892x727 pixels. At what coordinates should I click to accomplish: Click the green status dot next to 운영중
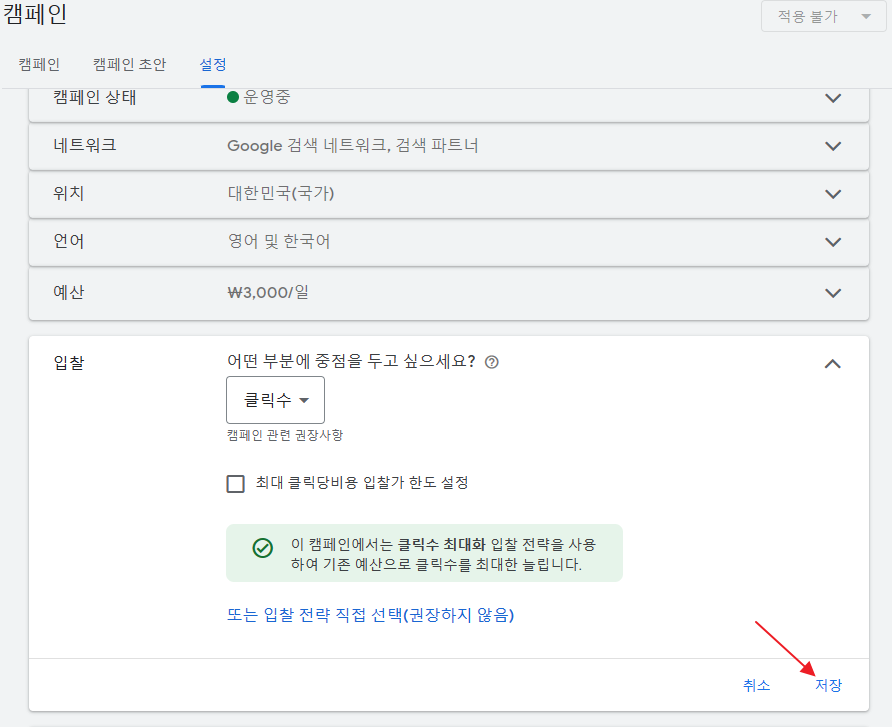233,98
